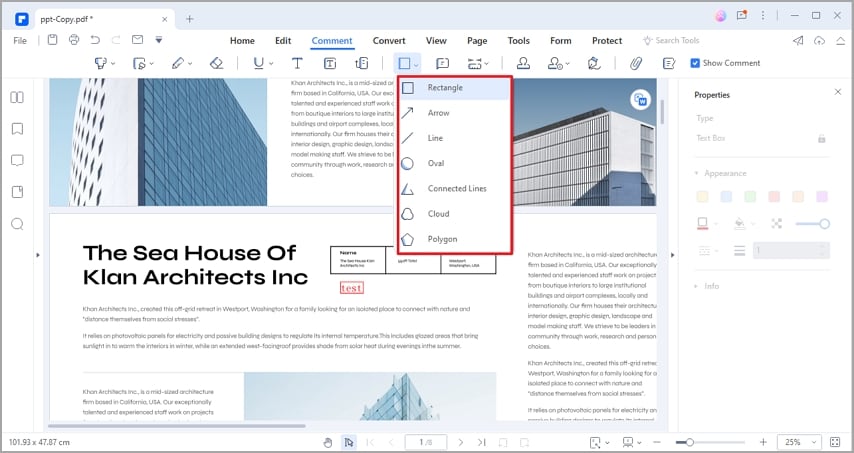Switch to the Edit tab
The width and height of the screenshot is (854, 453).
coord(283,40)
